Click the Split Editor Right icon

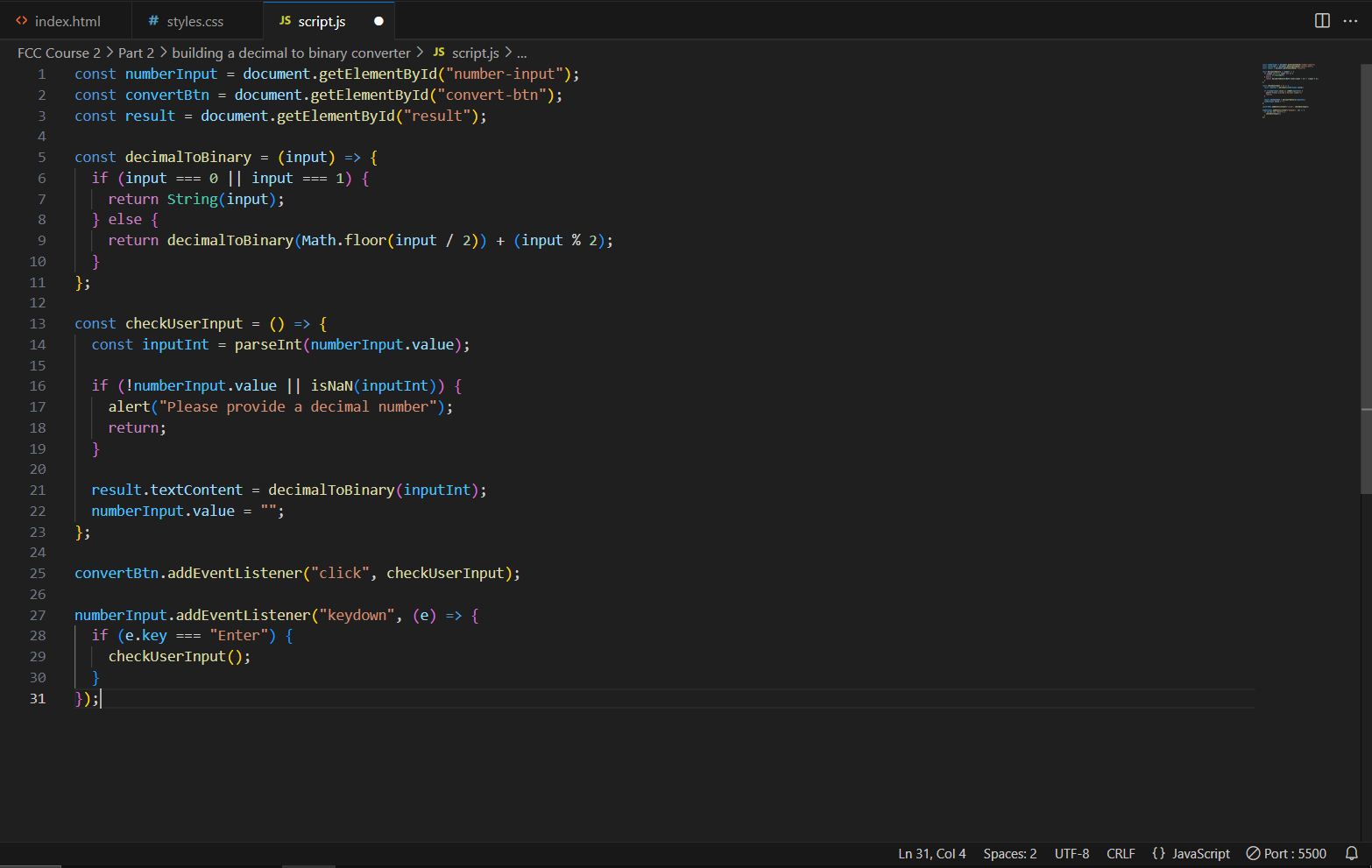[x=1322, y=21]
